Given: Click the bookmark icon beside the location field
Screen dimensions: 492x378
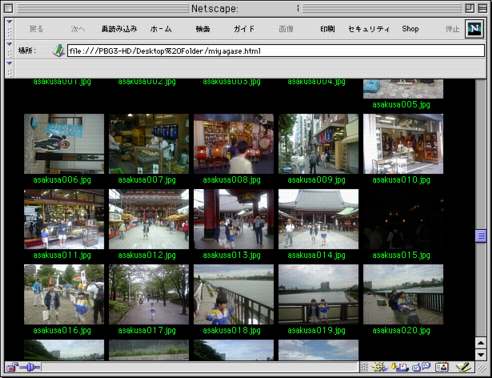Looking at the screenshot, I should coord(59,51).
